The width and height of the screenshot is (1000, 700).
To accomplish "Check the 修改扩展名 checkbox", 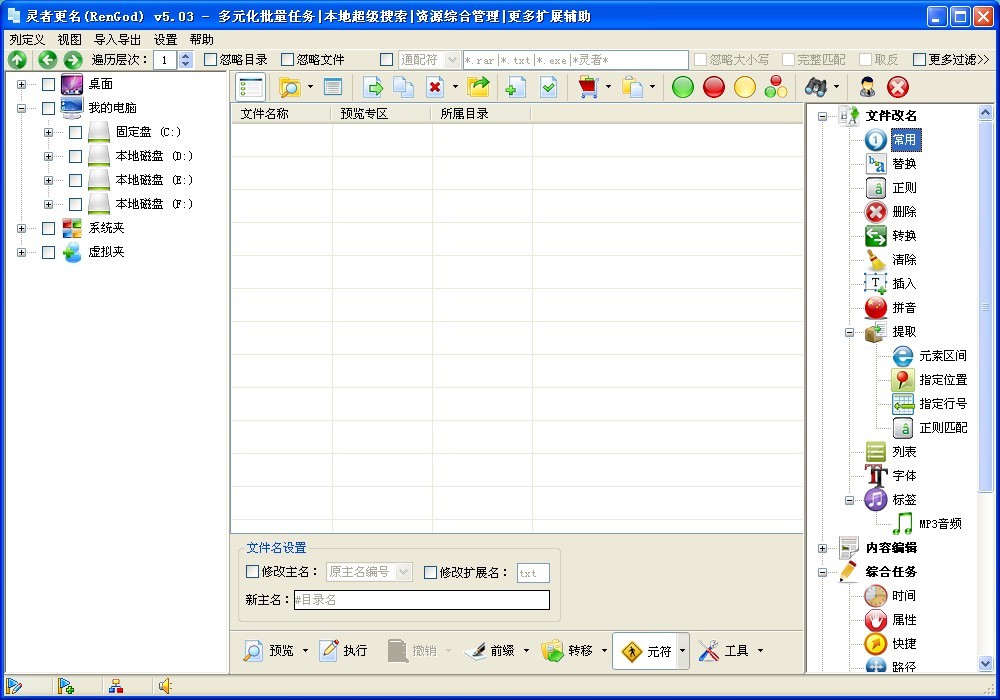I will [x=431, y=572].
